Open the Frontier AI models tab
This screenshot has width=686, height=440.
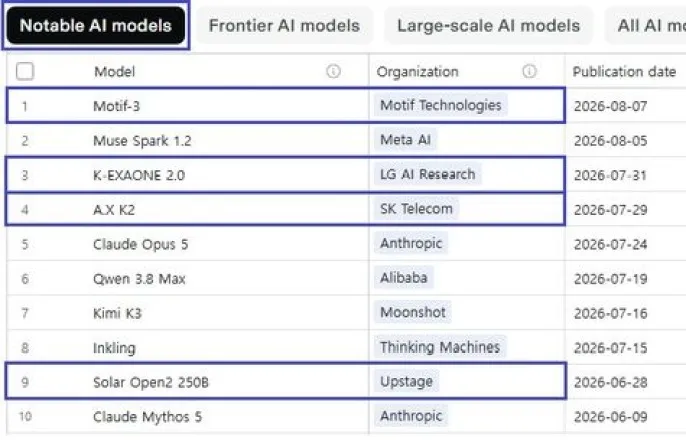(284, 25)
